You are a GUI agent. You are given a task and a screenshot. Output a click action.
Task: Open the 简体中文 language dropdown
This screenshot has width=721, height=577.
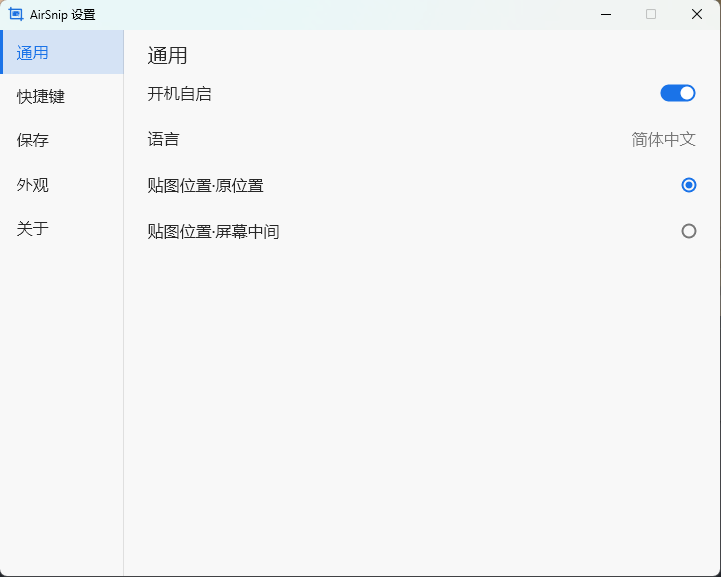point(663,139)
